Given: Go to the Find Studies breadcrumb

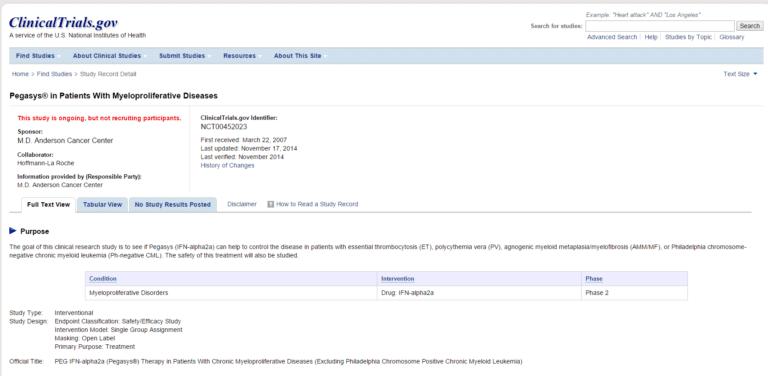Looking at the screenshot, I should tap(54, 74).
